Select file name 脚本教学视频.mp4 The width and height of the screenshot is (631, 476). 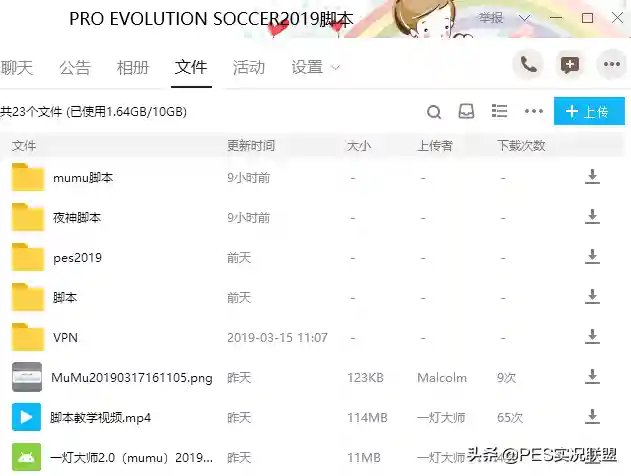(100, 418)
